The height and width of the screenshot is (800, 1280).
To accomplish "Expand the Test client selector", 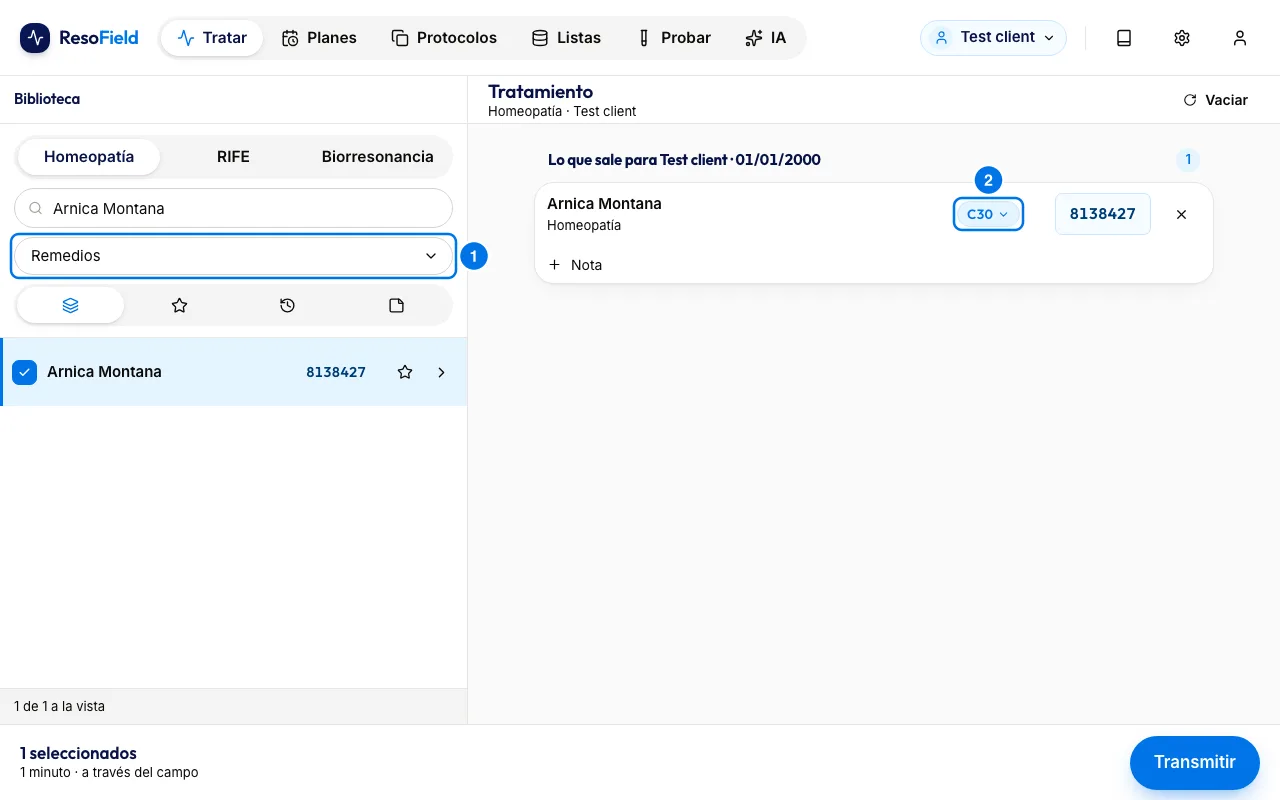I will [993, 38].
